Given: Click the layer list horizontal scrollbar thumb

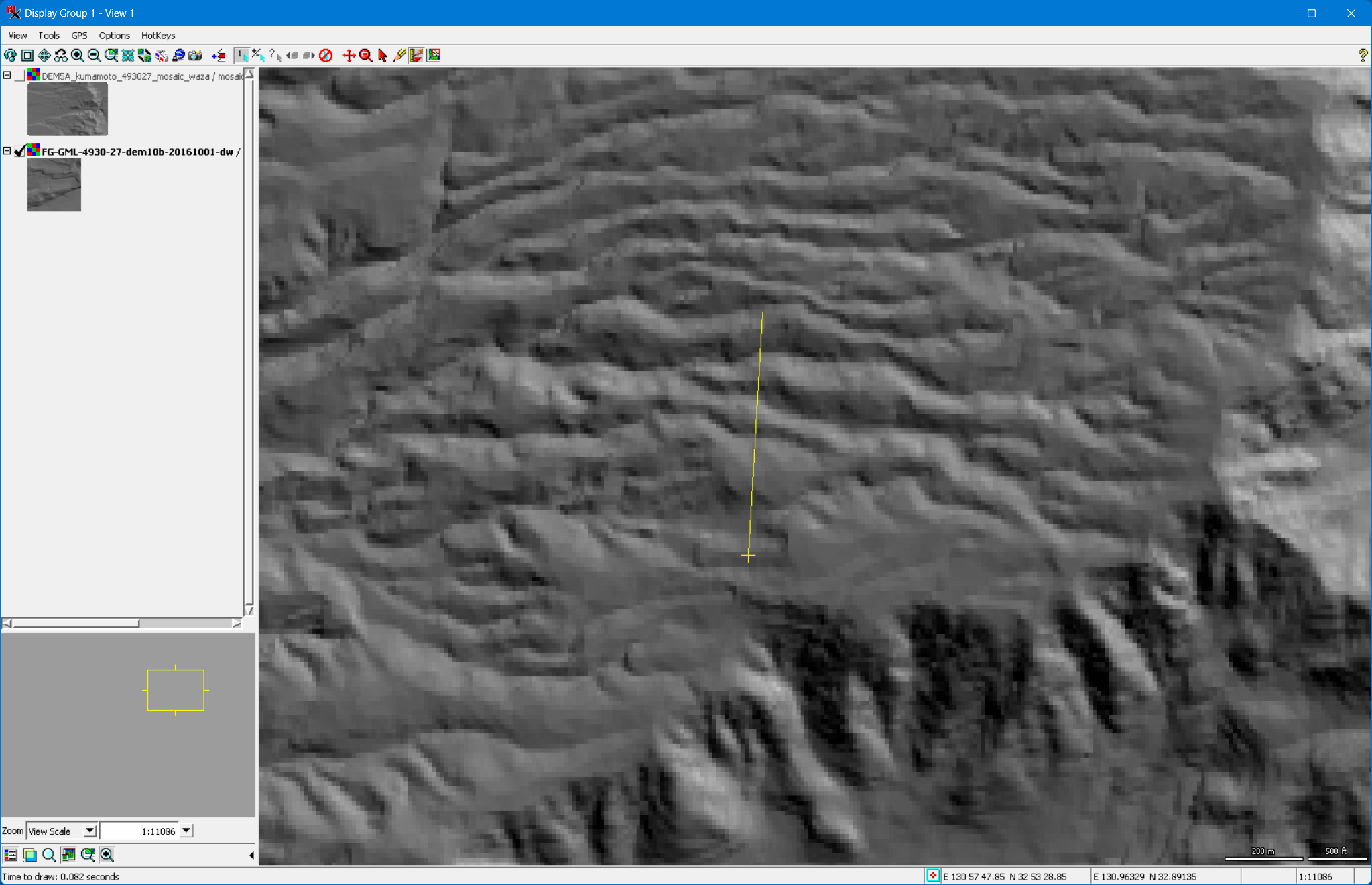Looking at the screenshot, I should (x=76, y=624).
